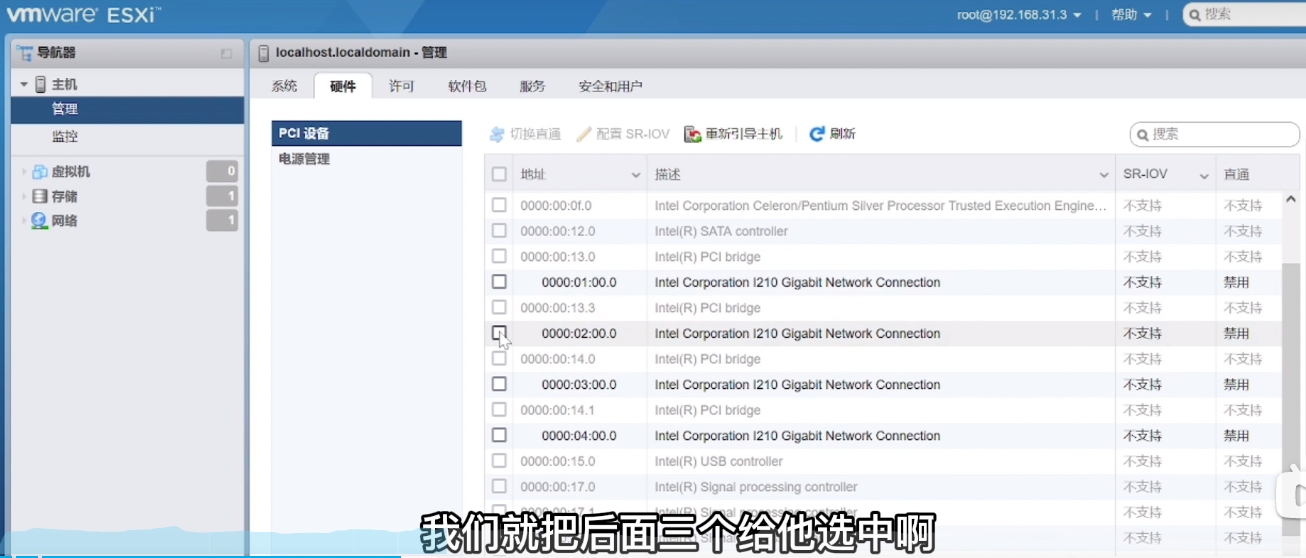Click the Navigator panel icon
Screen dimensions: 1306x558
24,53
